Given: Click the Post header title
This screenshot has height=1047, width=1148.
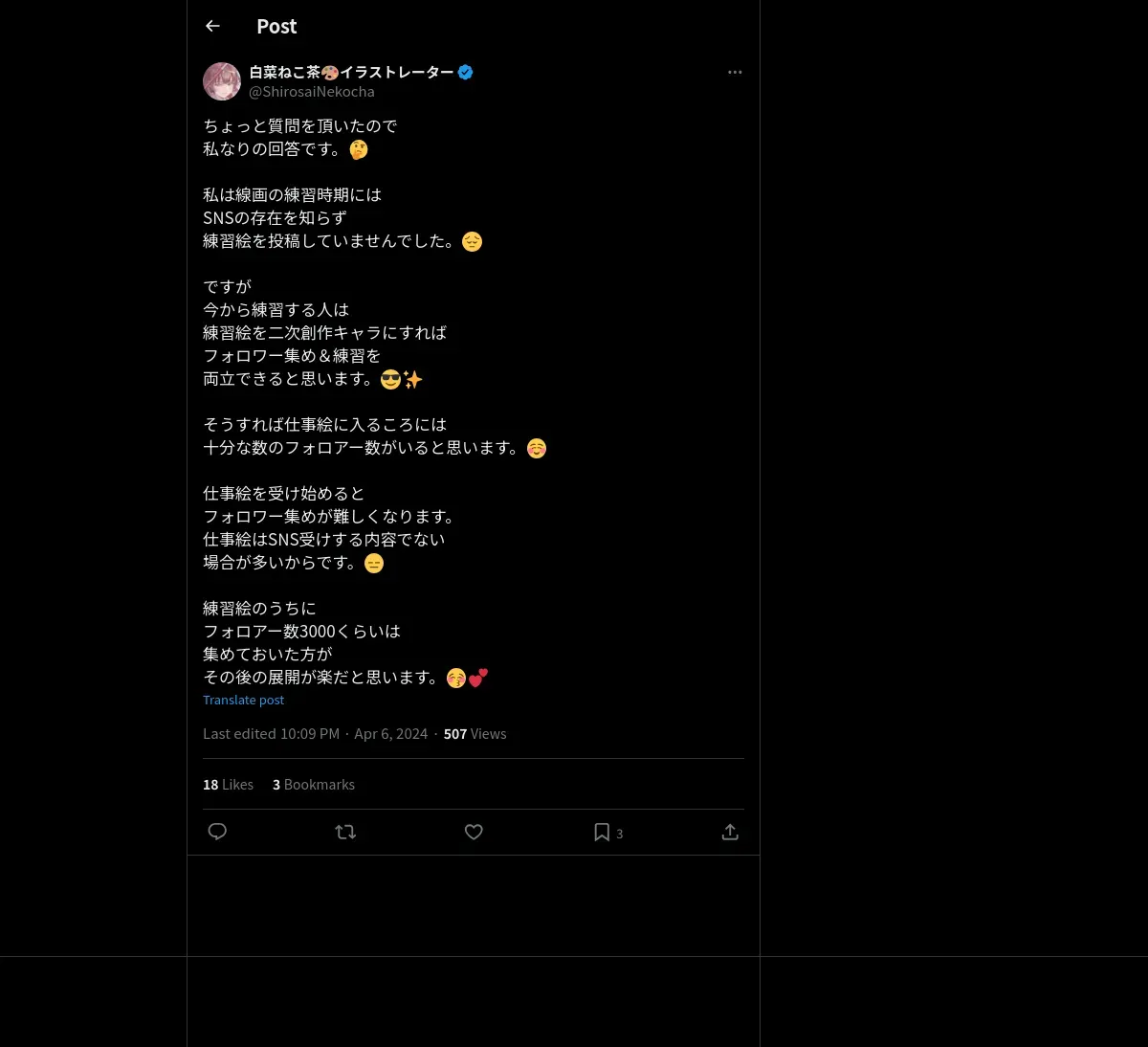Looking at the screenshot, I should (276, 27).
